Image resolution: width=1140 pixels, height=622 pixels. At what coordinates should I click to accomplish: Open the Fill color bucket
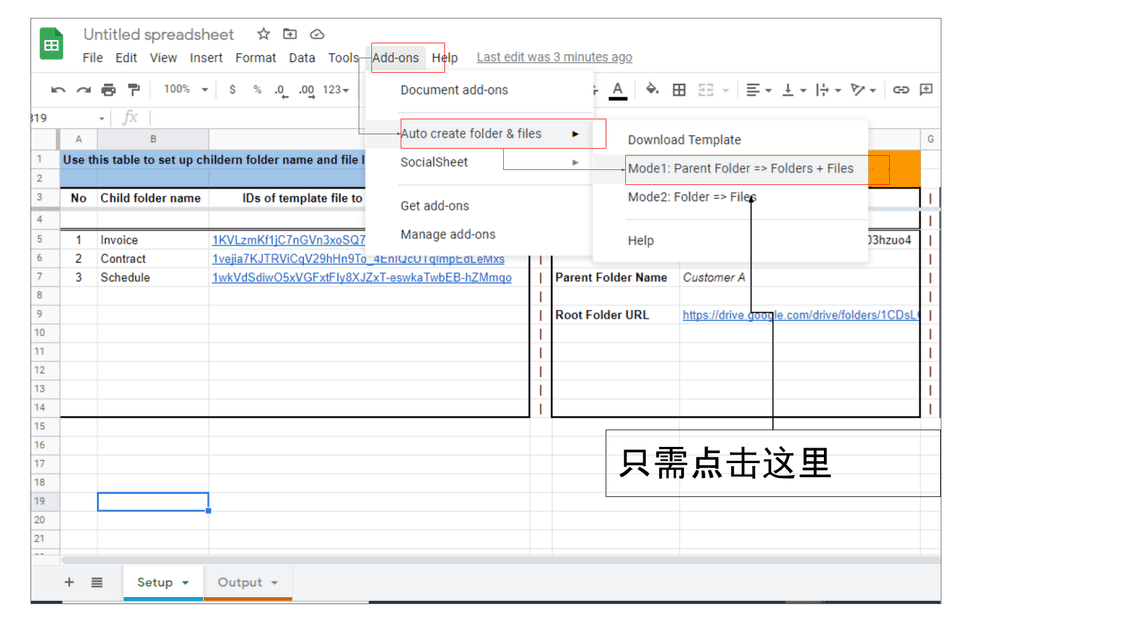(x=652, y=90)
